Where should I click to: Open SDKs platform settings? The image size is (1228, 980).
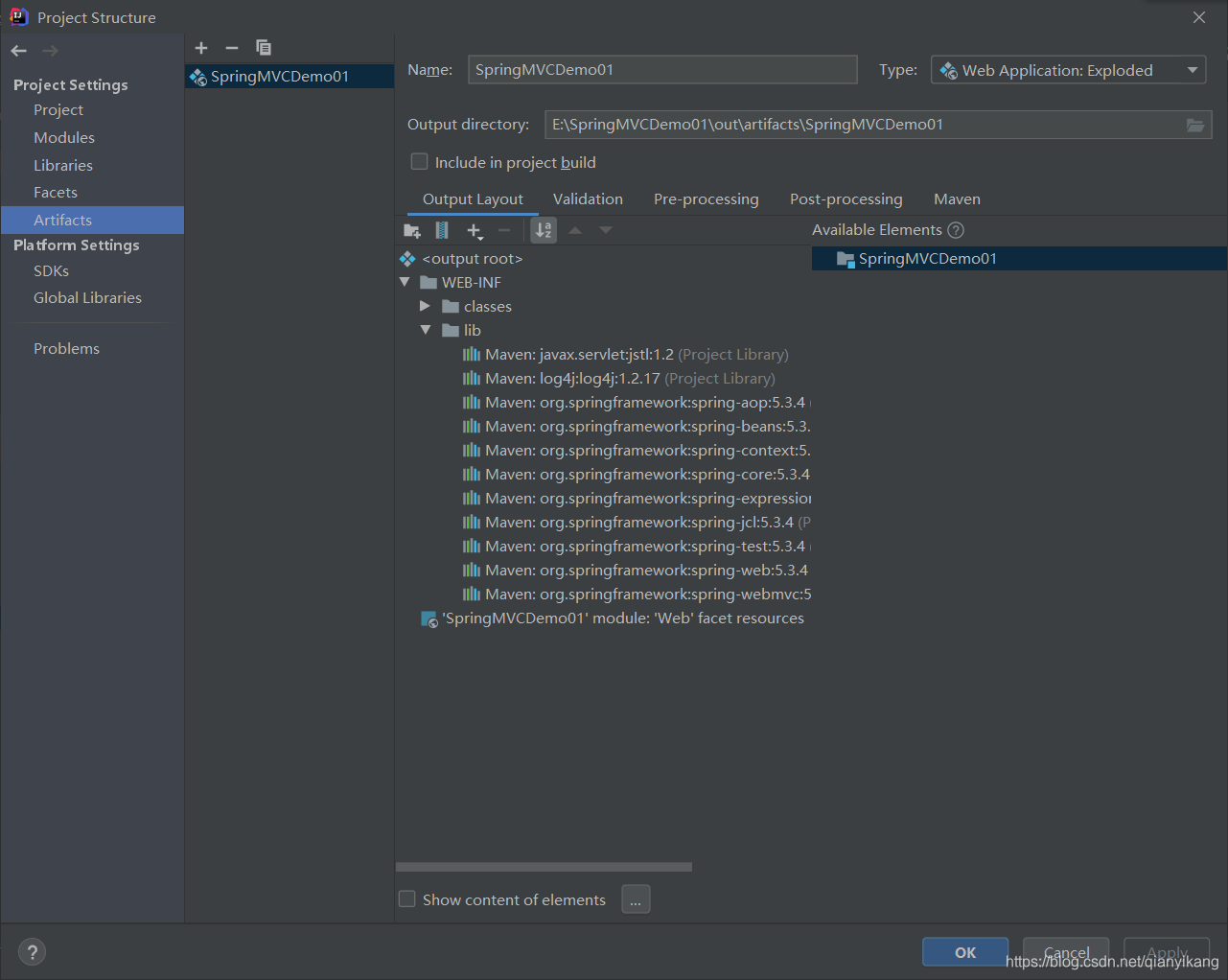pyautogui.click(x=51, y=271)
